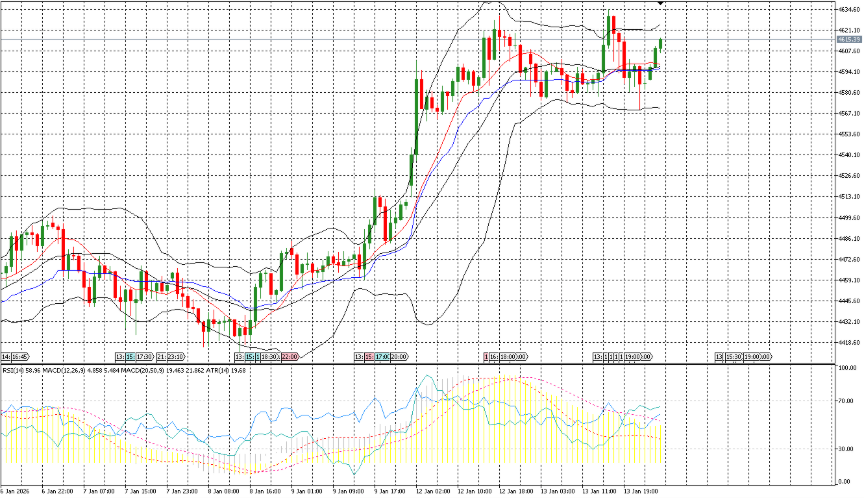Click the 30.00 indicator scale level

pos(848,449)
